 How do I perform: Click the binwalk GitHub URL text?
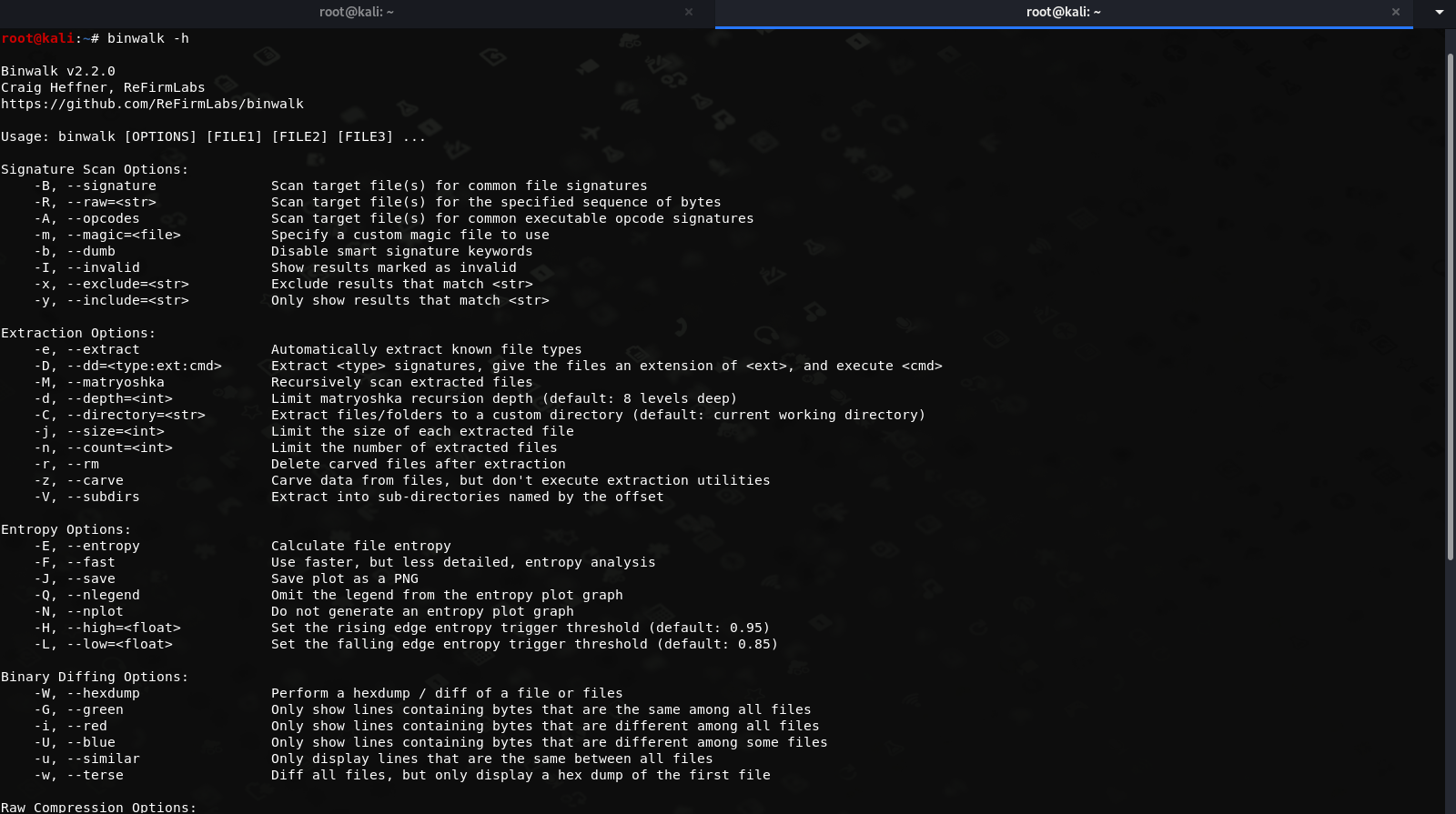click(x=153, y=104)
